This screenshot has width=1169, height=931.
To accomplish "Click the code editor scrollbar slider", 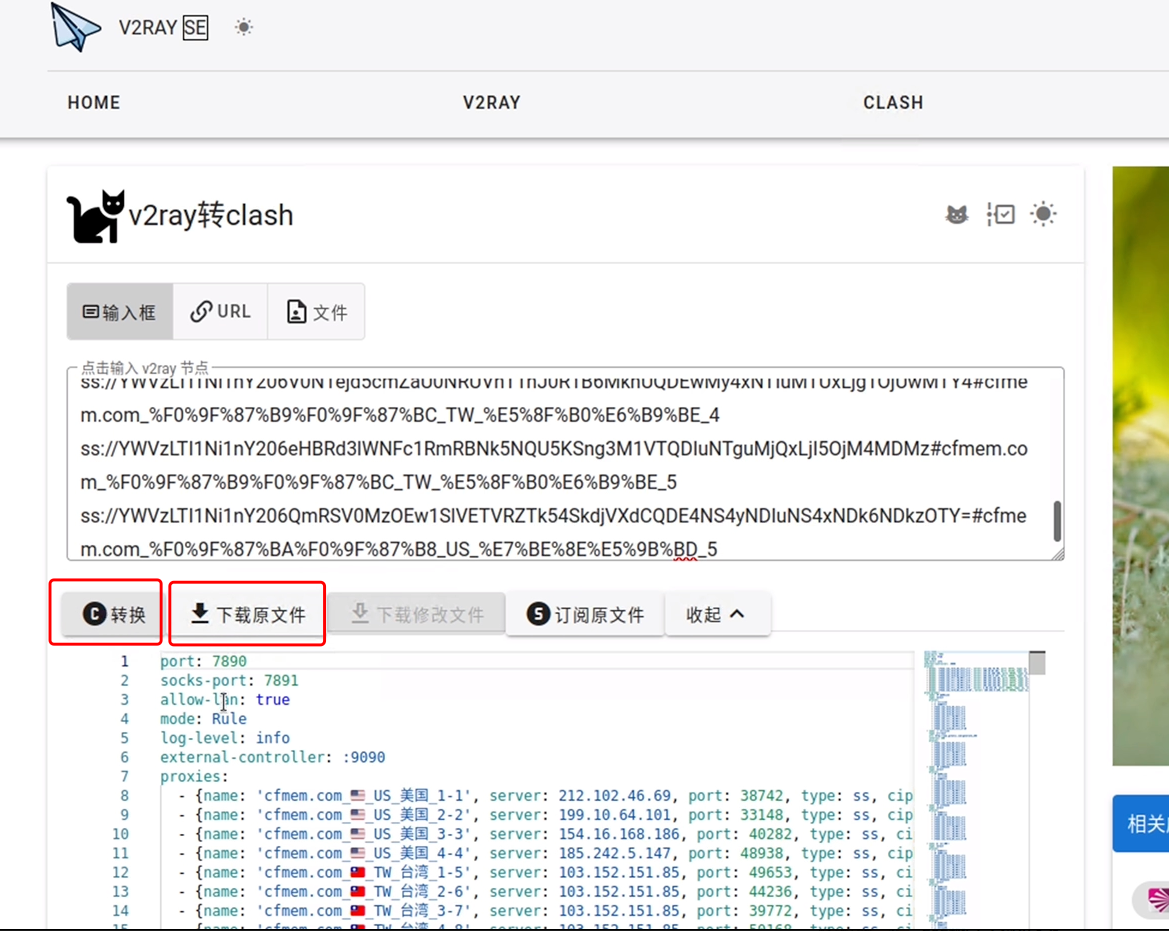I will click(1037, 663).
